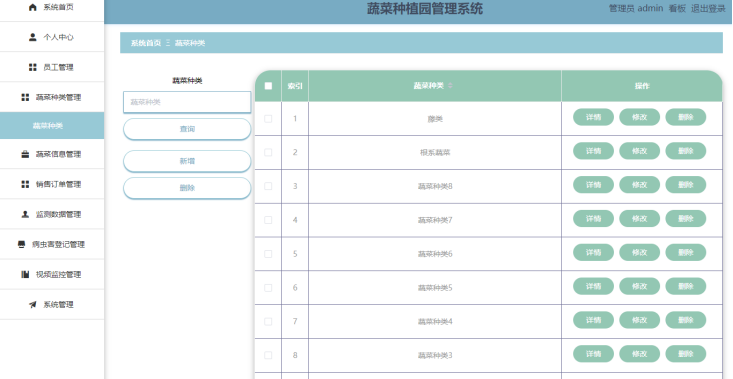Toggle the select-all checkbox in table header
The height and width of the screenshot is (379, 733).
(268, 86)
